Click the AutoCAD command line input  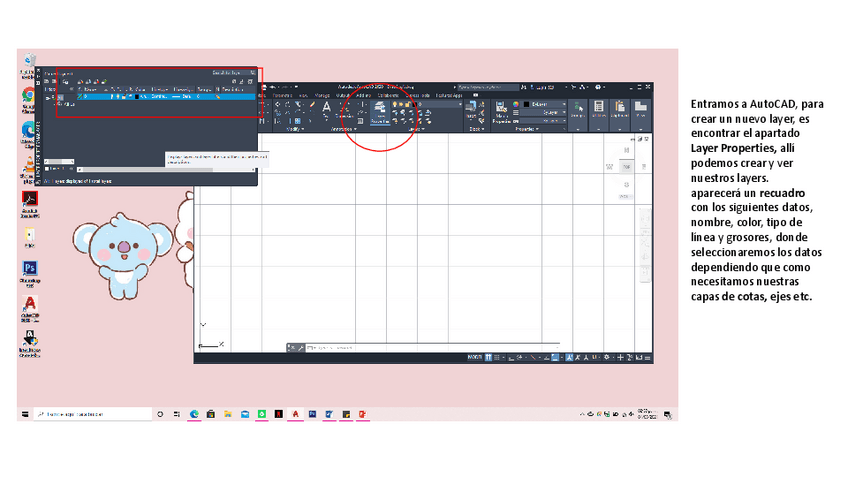433,347
